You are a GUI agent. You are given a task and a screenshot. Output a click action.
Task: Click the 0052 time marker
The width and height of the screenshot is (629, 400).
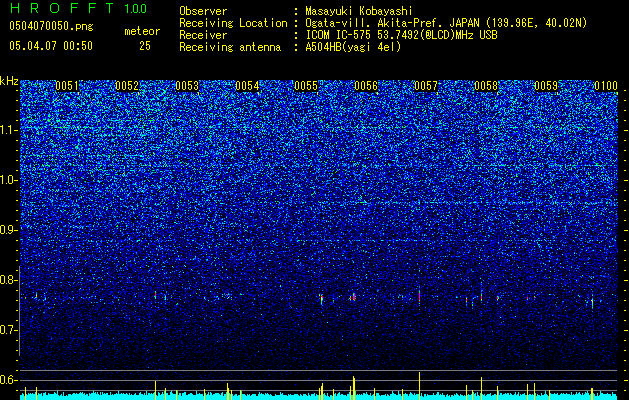tap(127, 86)
